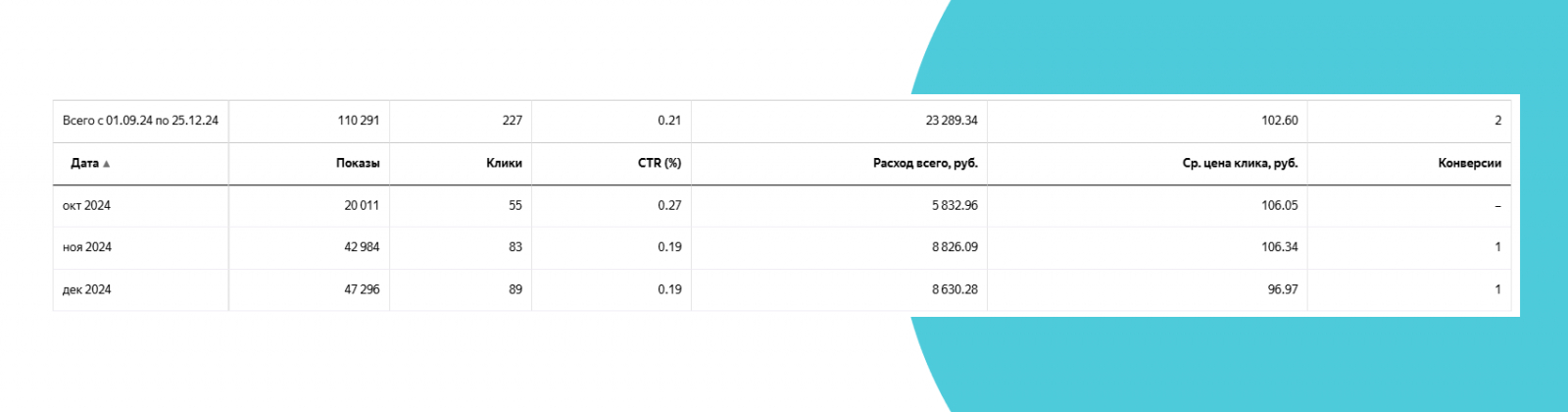The width and height of the screenshot is (1568, 412).
Task: Click the total spend value 23 289.34
Action: pos(951,121)
